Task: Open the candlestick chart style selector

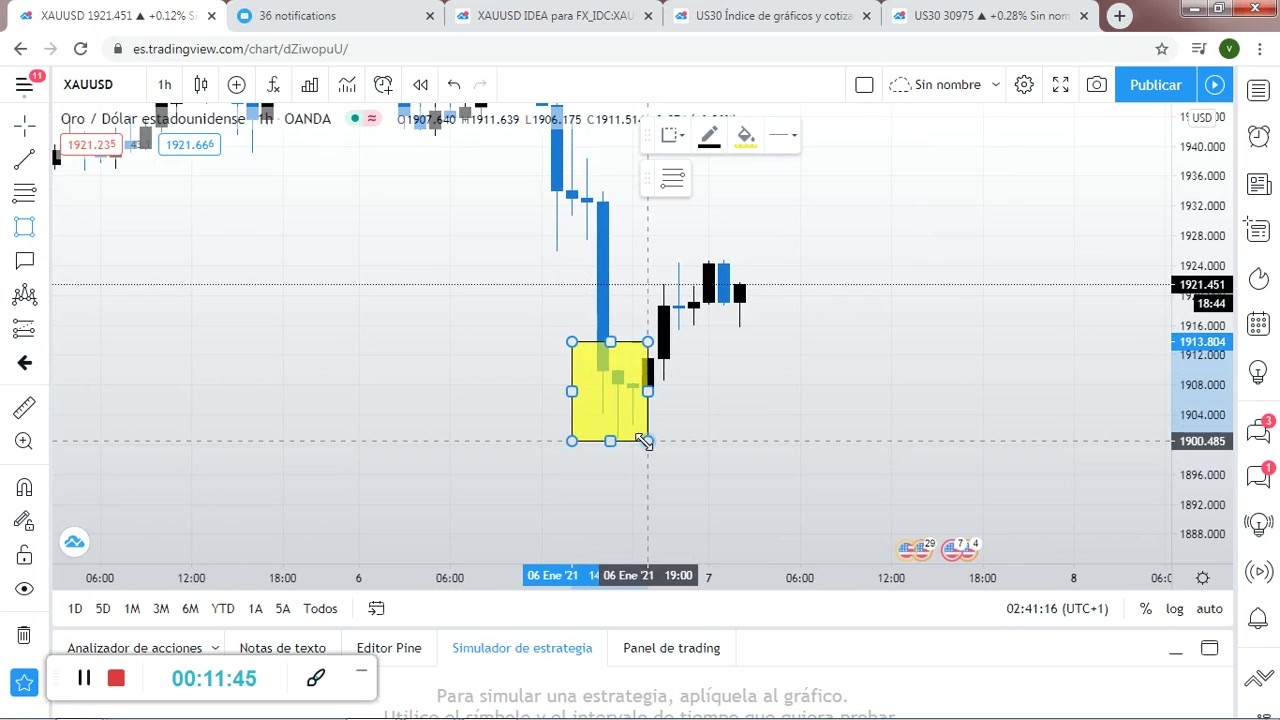Action: coord(201,85)
